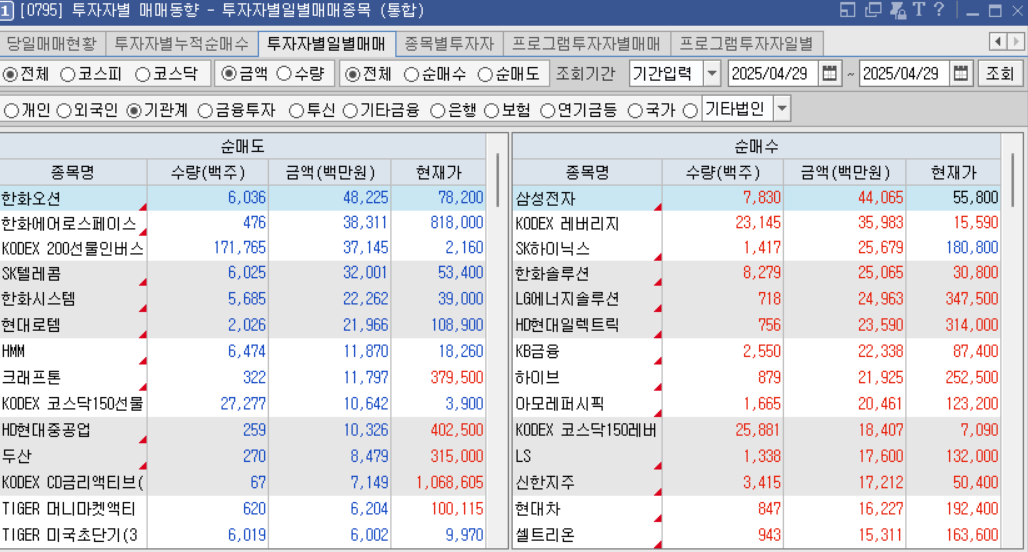This screenshot has width=1028, height=552.
Task: Click 수량(백주) header in 순매도 table
Action: 208,172
